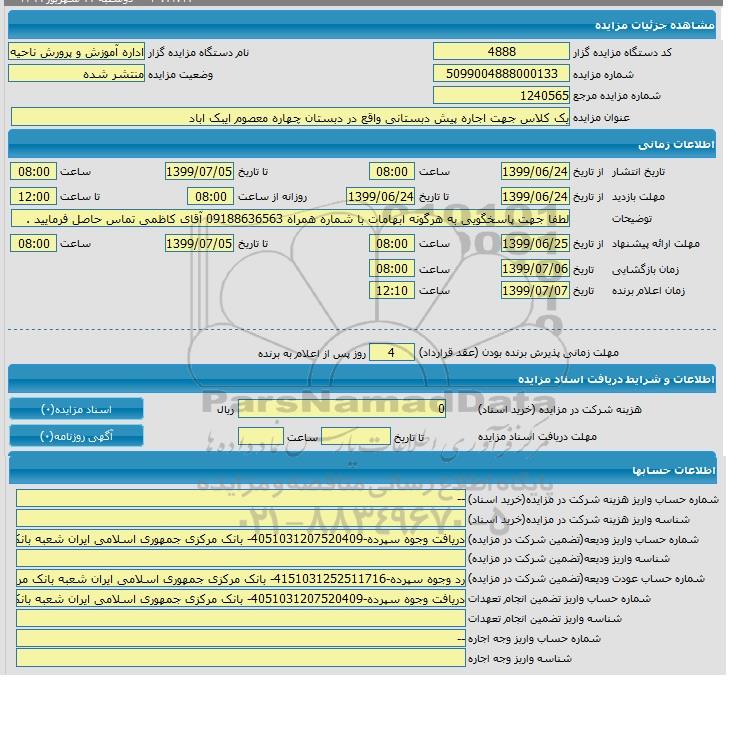This screenshot has height=736, width=756.
Task: Click the اطلاعات زمانی section header
Action: (362, 144)
